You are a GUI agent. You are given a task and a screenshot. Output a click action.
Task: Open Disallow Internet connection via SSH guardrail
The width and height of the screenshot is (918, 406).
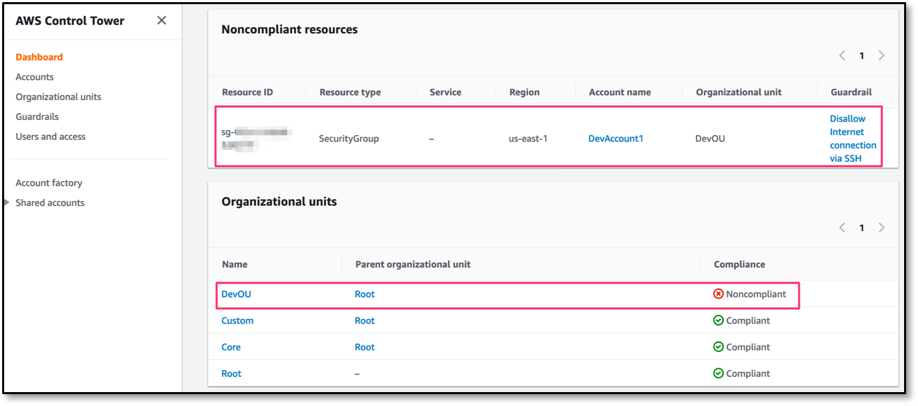[853, 139]
